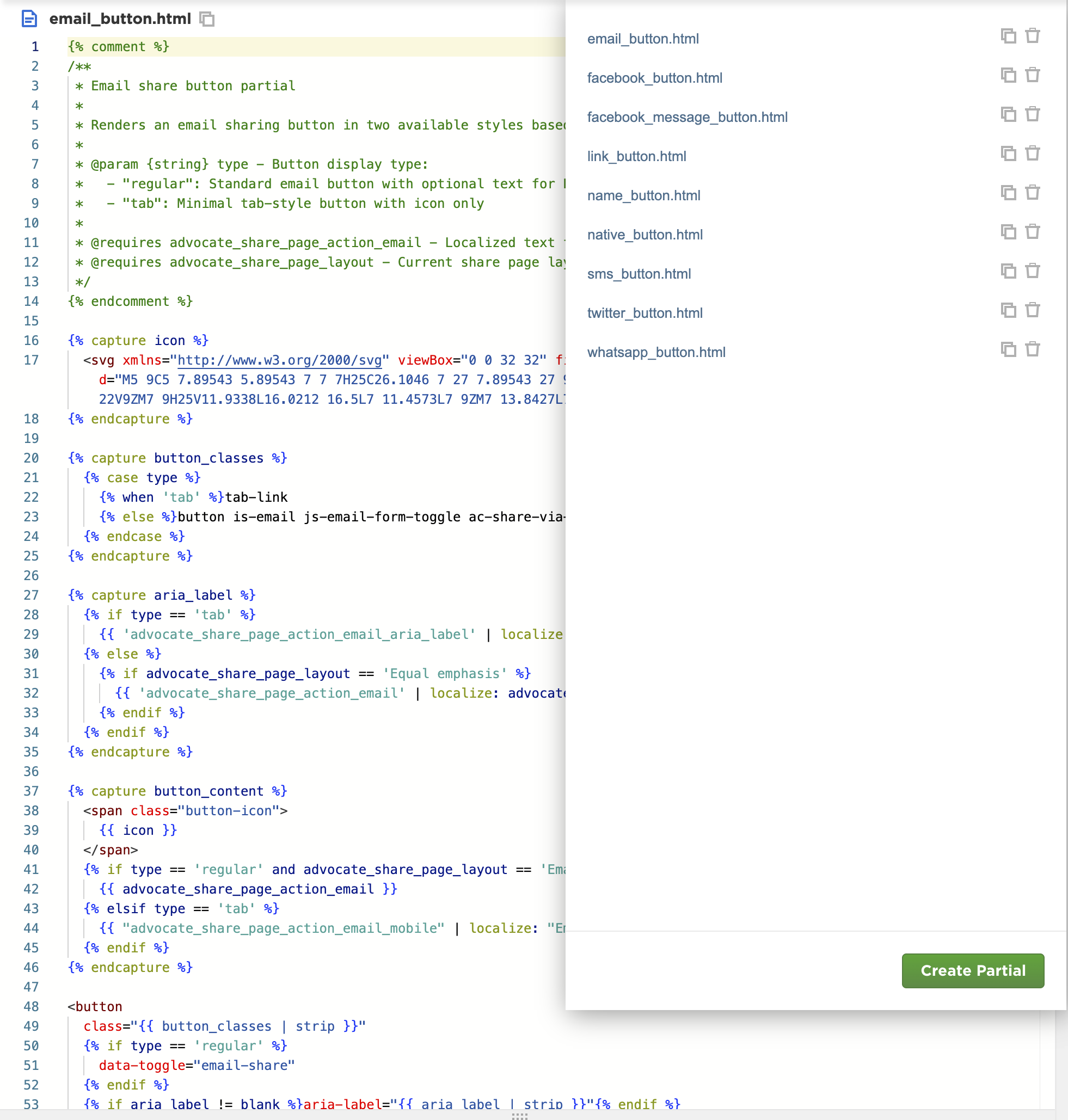Click the trash icon for native_button.html
The image size is (1068, 1120).
[x=1032, y=232]
